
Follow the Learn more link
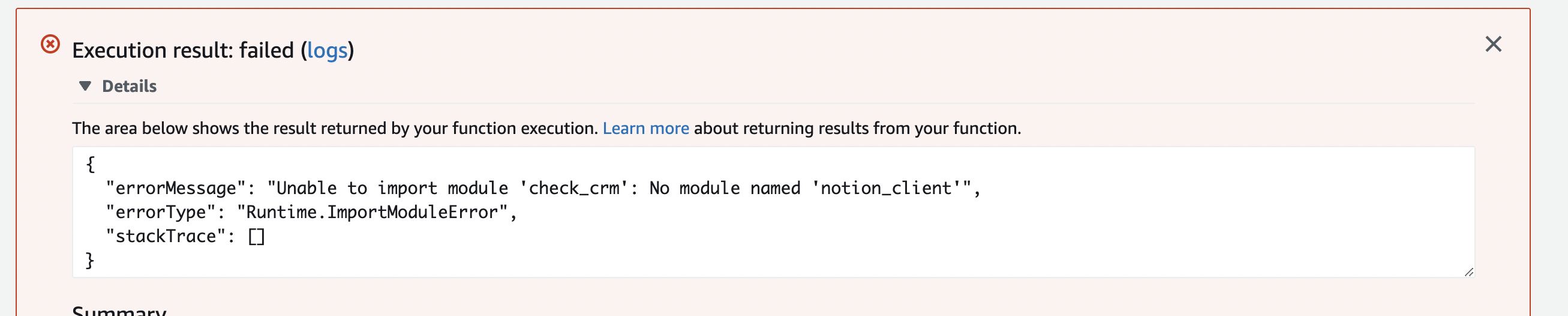pos(646,128)
